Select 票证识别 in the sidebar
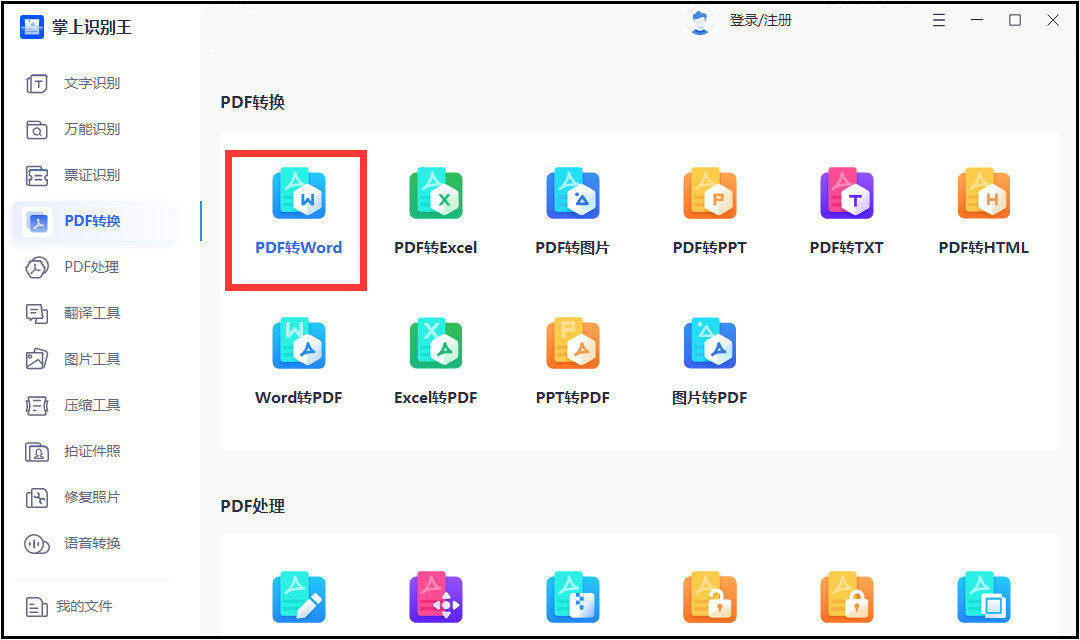Screen dimensions: 1080x640 92,176
